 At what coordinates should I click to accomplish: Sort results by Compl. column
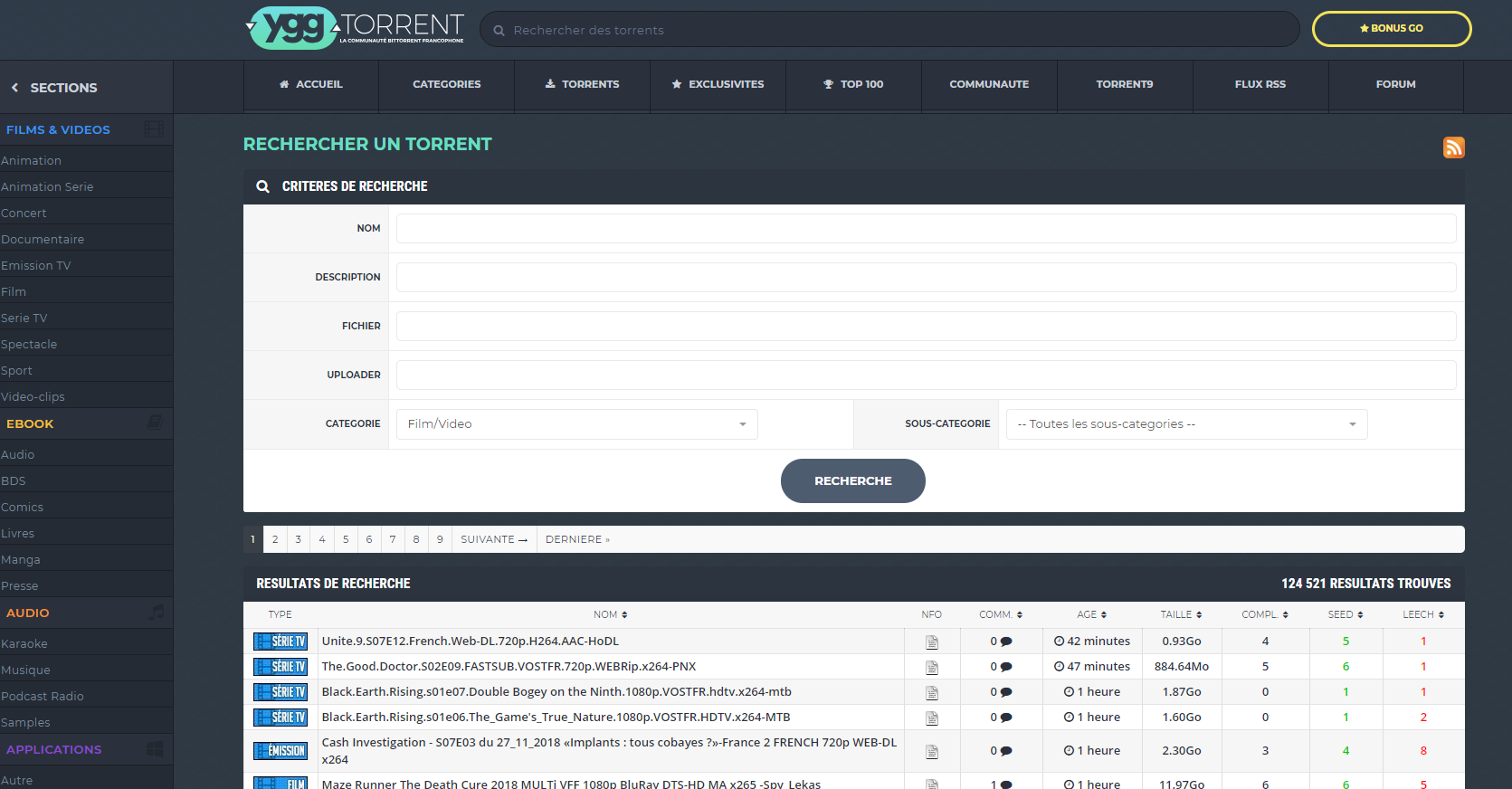pos(1265,615)
